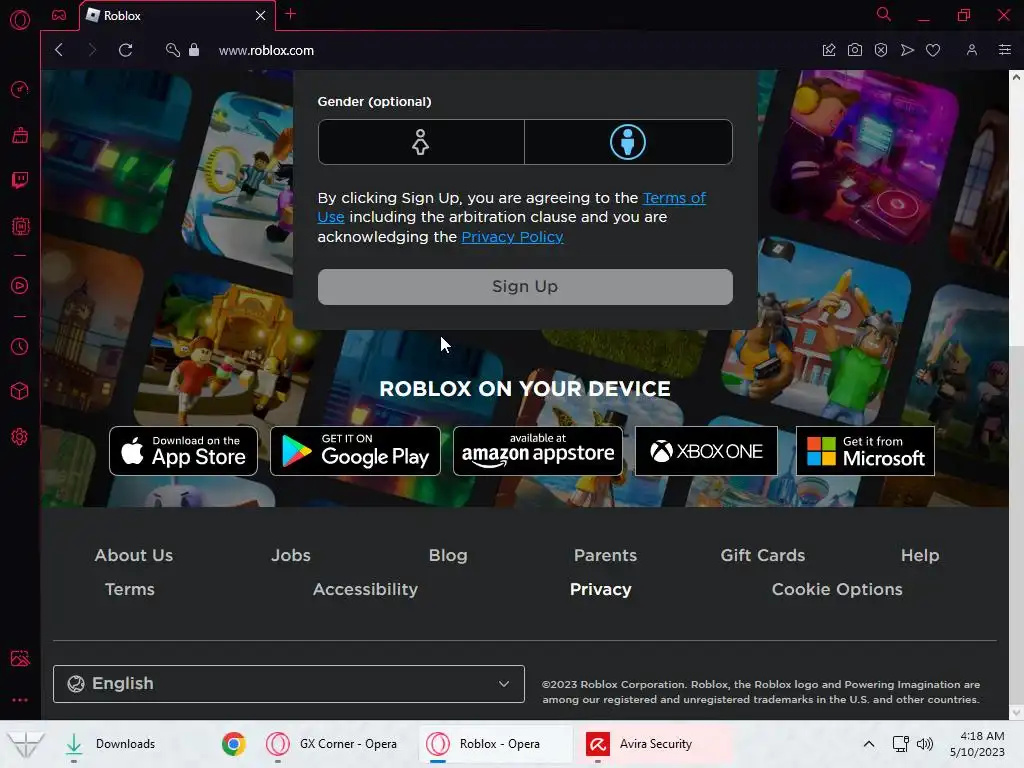The width and height of the screenshot is (1024, 768).
Task: Open Extensions cube icon in sidebar
Action: 20,391
